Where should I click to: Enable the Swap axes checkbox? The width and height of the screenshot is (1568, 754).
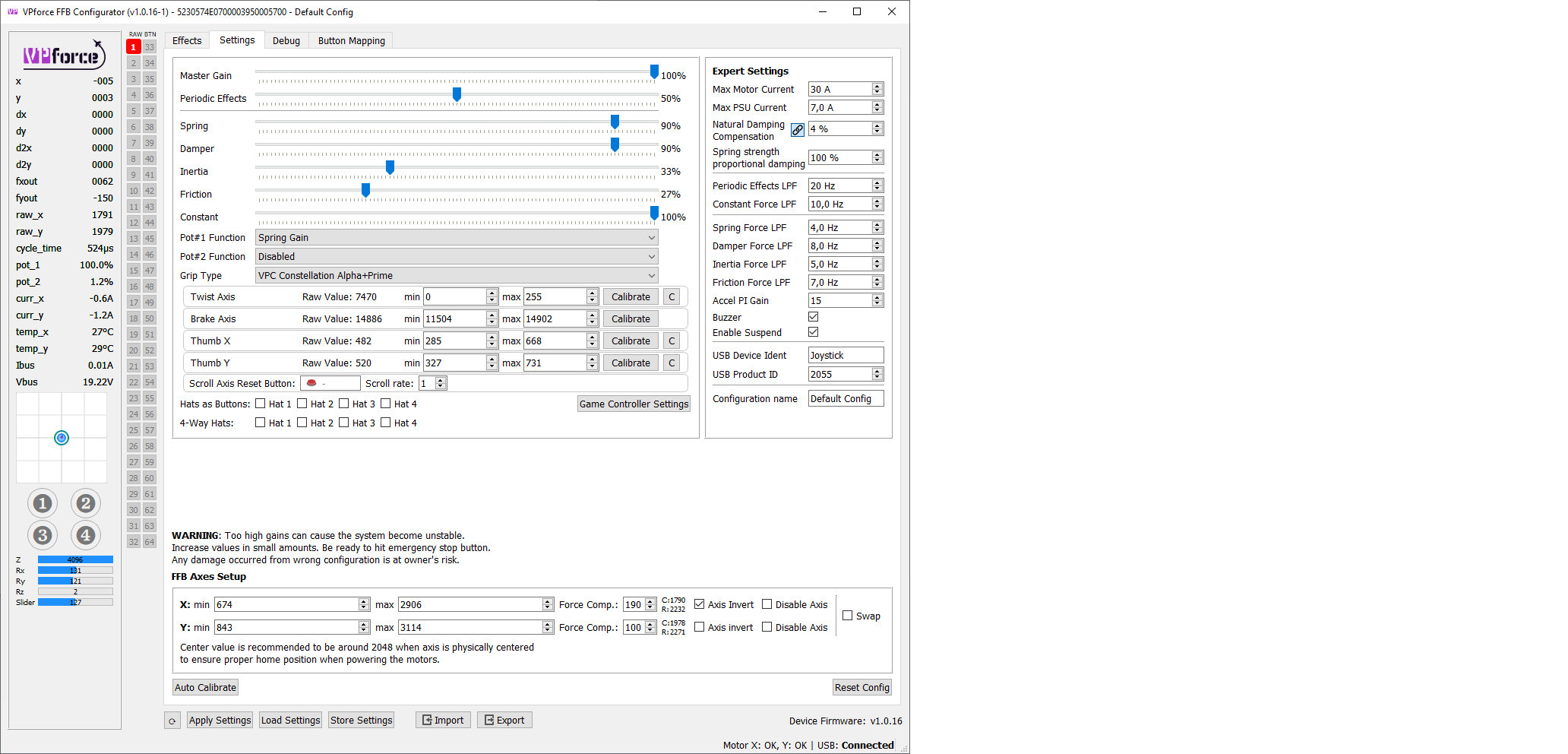[848, 616]
